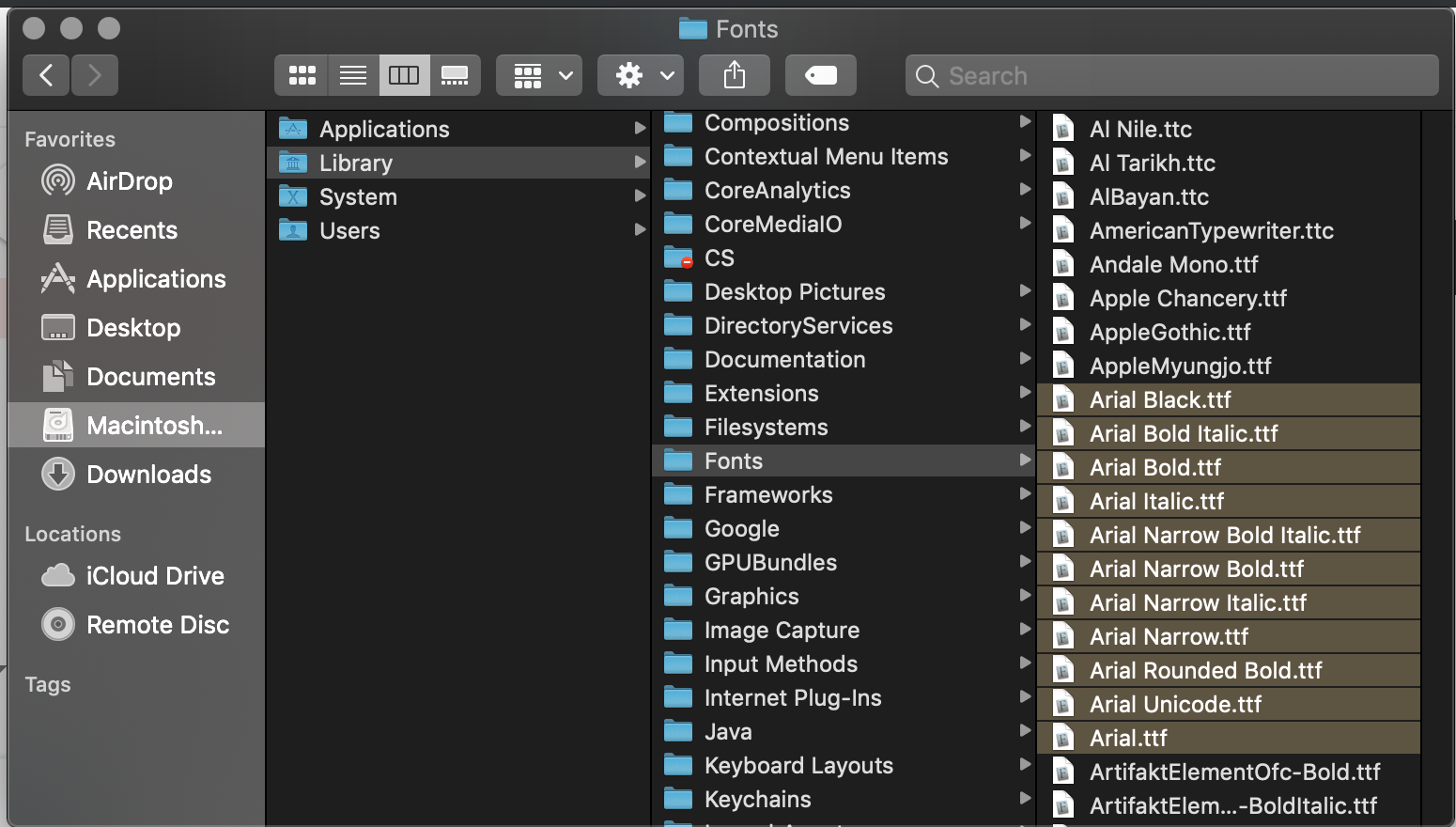
Task: Select the restricted CS folder icon
Action: tap(678, 257)
